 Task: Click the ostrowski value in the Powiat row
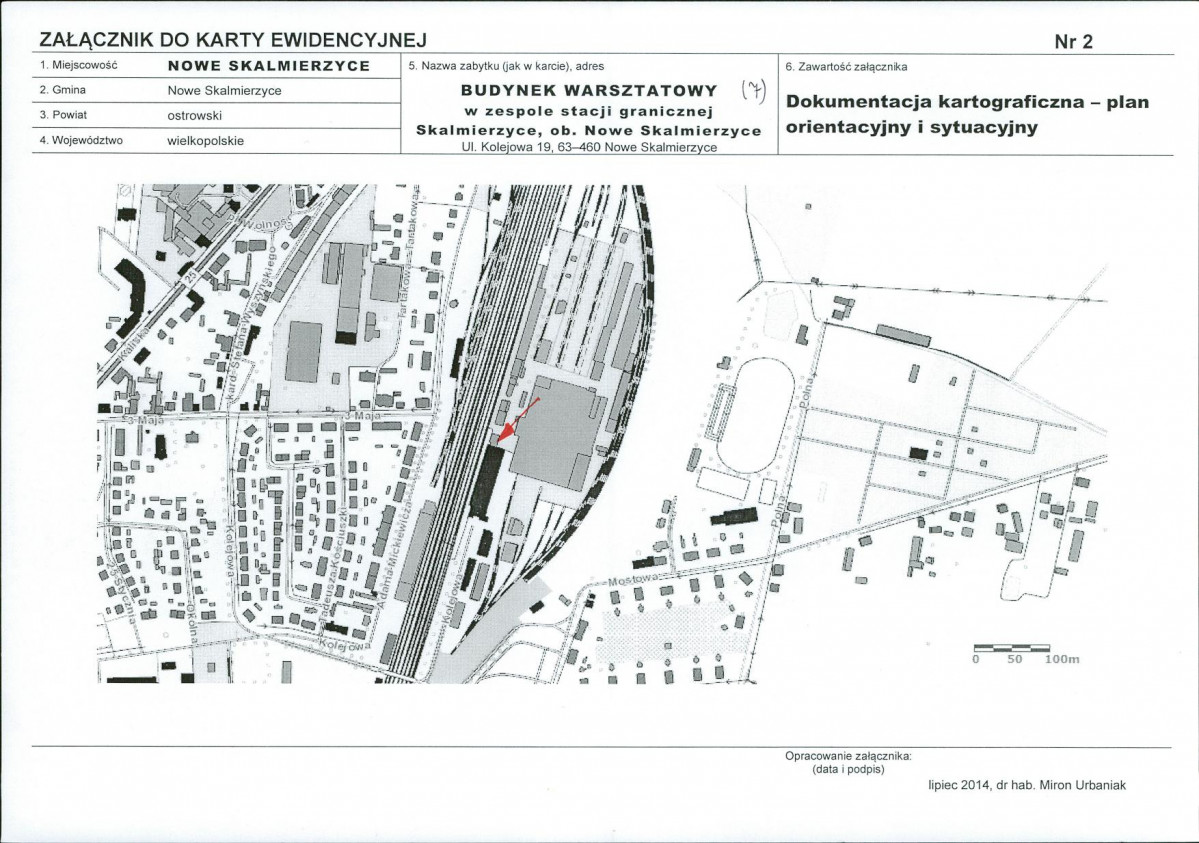coord(195,115)
